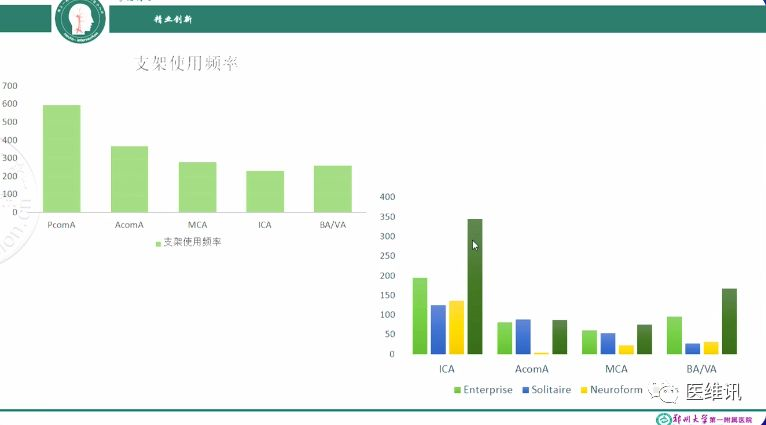Click the dark green BA/VA bar in right chart
This screenshot has width=766, height=425.
click(x=729, y=321)
